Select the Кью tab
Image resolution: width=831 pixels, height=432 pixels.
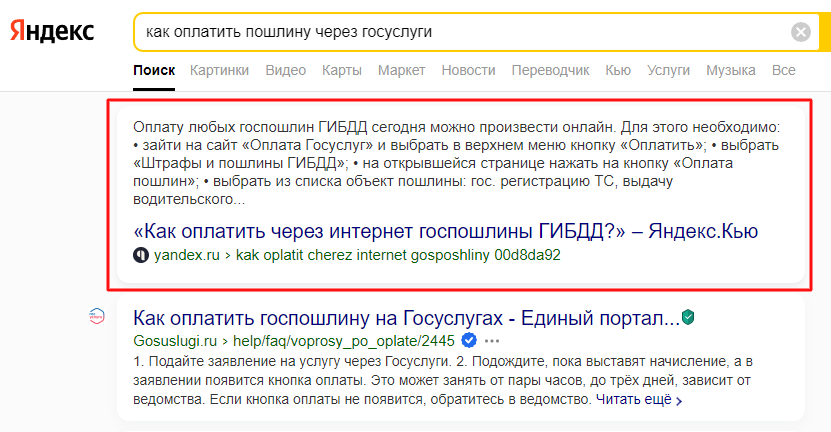click(618, 70)
